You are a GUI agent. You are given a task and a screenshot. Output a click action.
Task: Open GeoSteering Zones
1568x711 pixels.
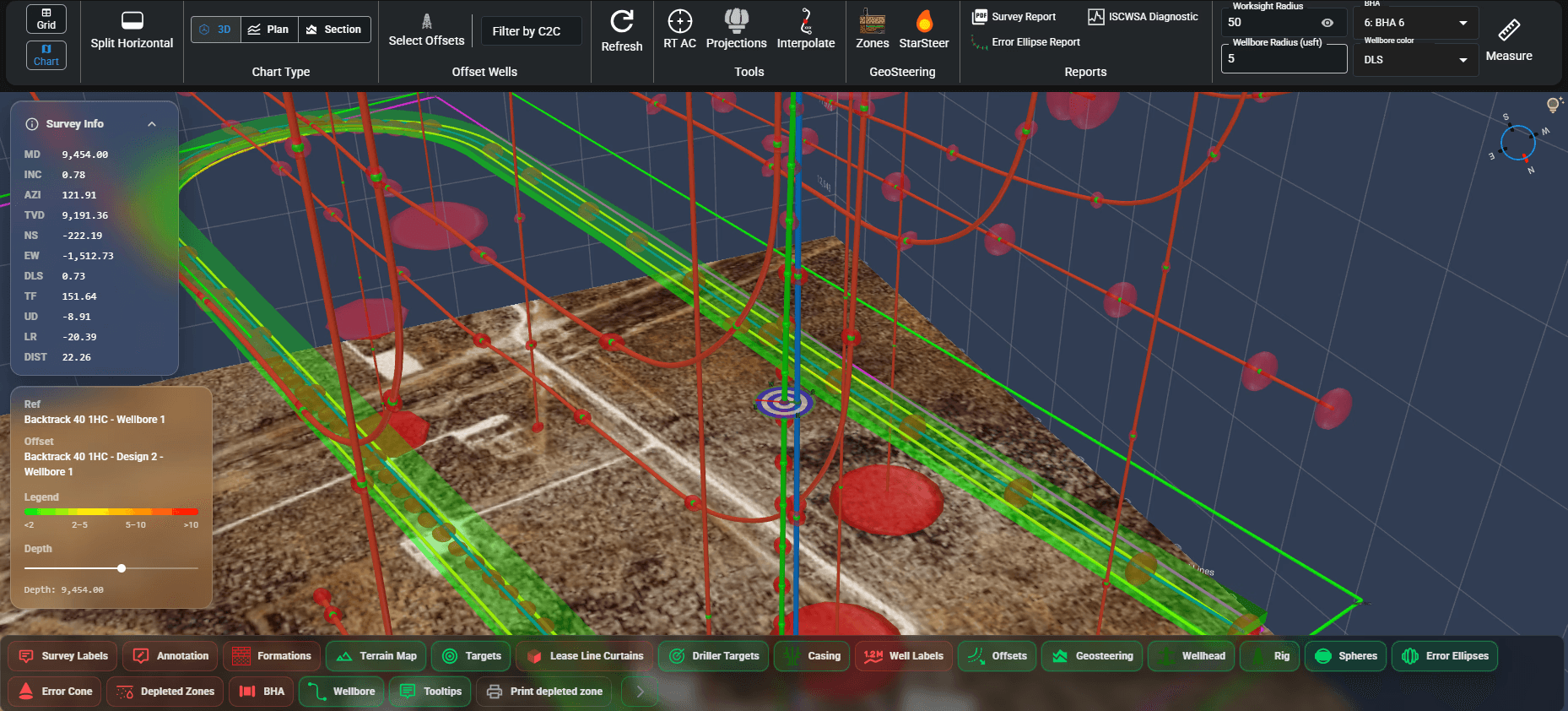click(x=872, y=30)
